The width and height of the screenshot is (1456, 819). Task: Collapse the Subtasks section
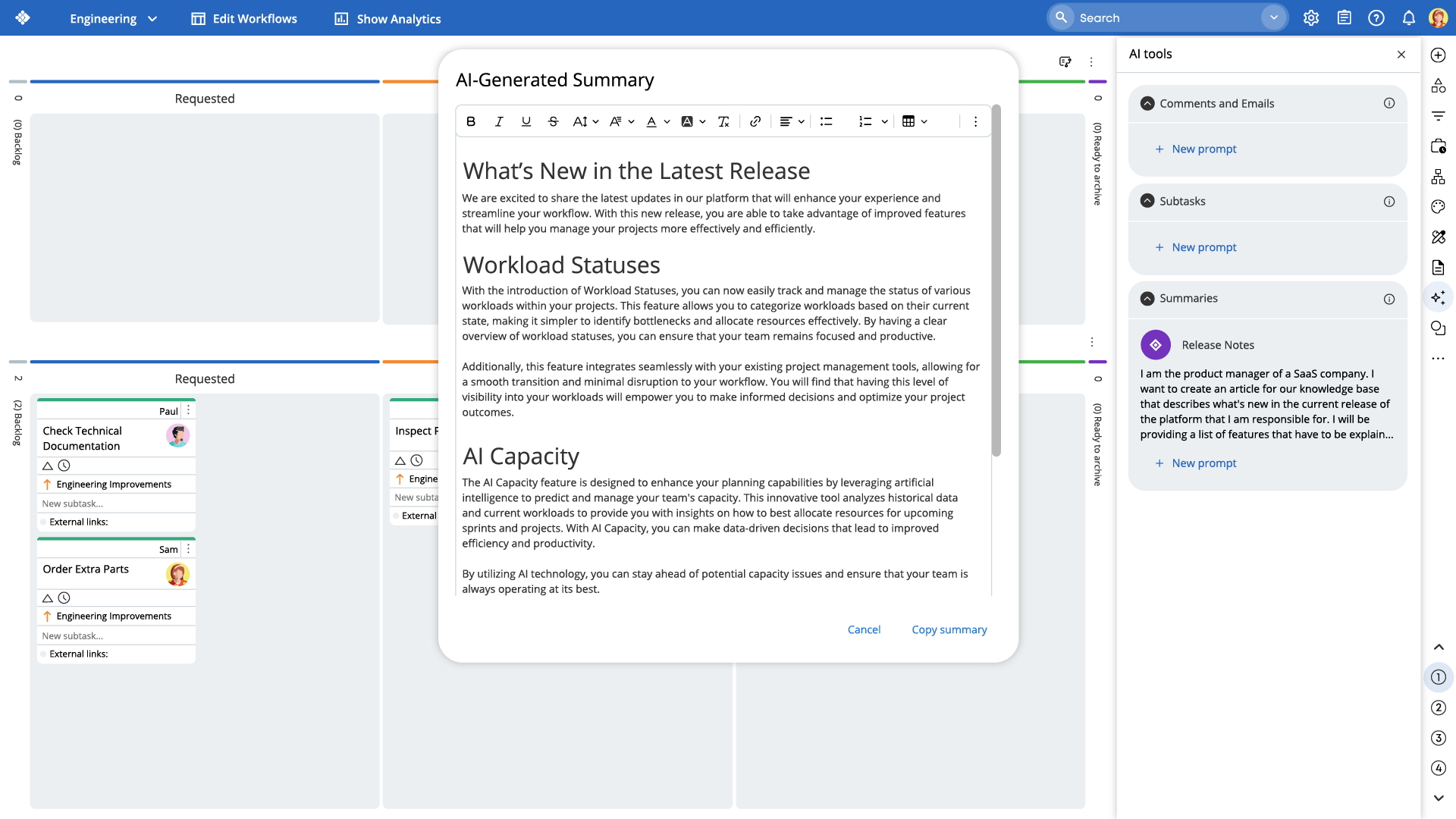1147,201
